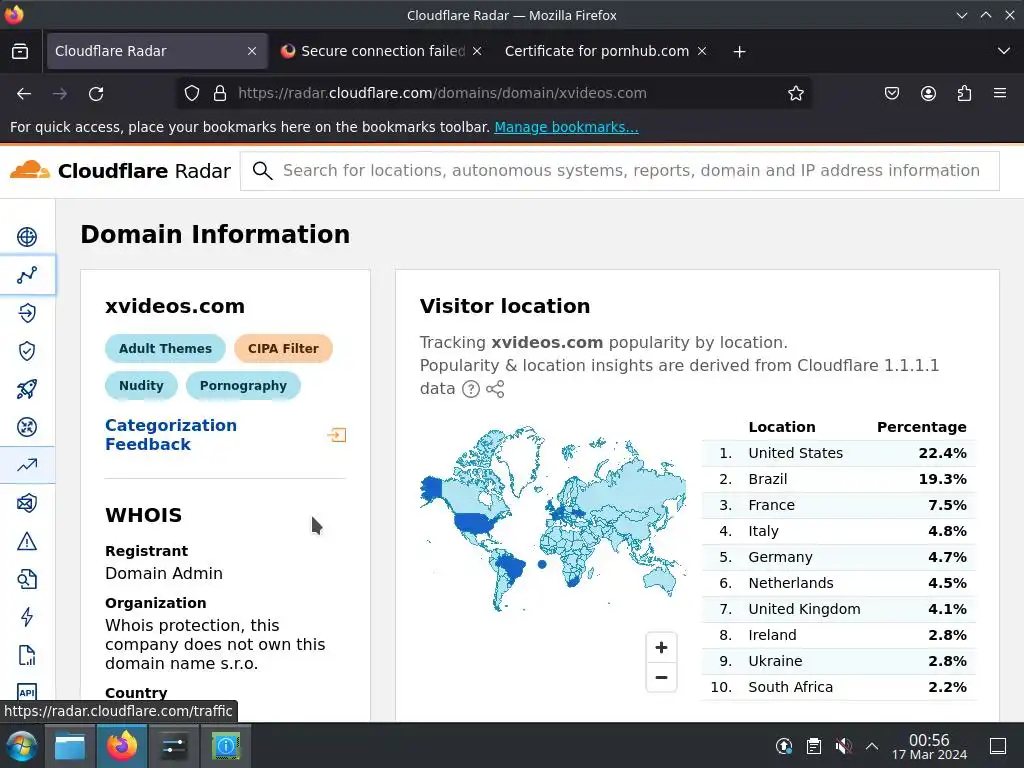Close the Secure connection failed tab
The height and width of the screenshot is (768, 1024).
point(477,51)
